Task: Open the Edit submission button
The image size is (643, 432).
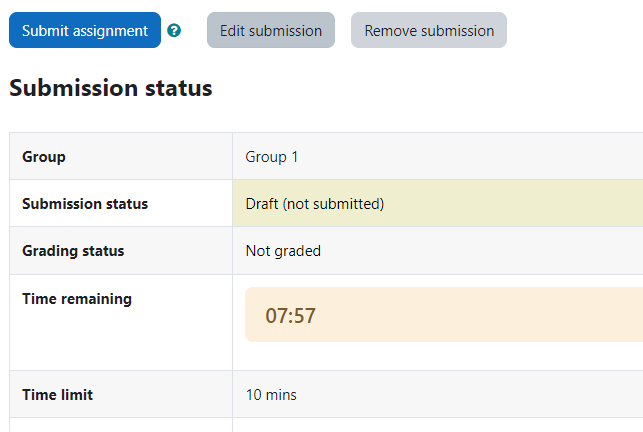Action: coord(271,30)
